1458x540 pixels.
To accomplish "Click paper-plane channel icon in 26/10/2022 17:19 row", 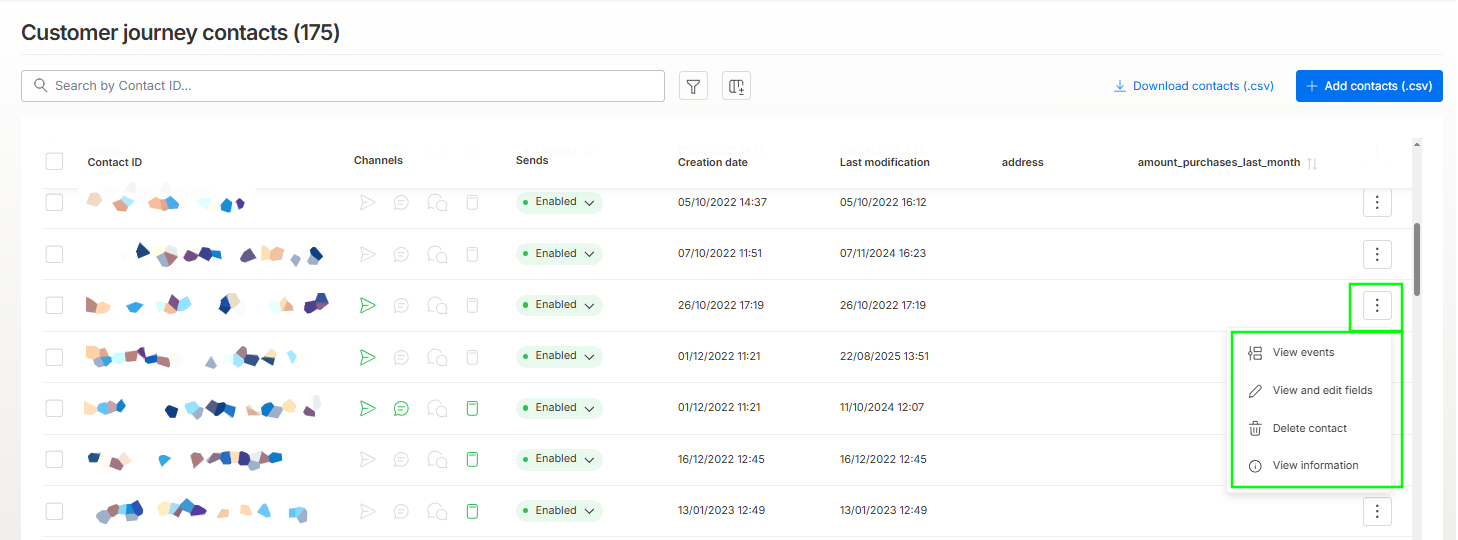I will coord(368,305).
